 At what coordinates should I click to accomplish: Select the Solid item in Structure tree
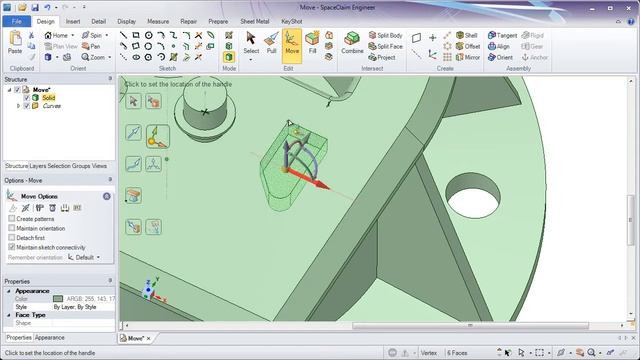pos(49,98)
